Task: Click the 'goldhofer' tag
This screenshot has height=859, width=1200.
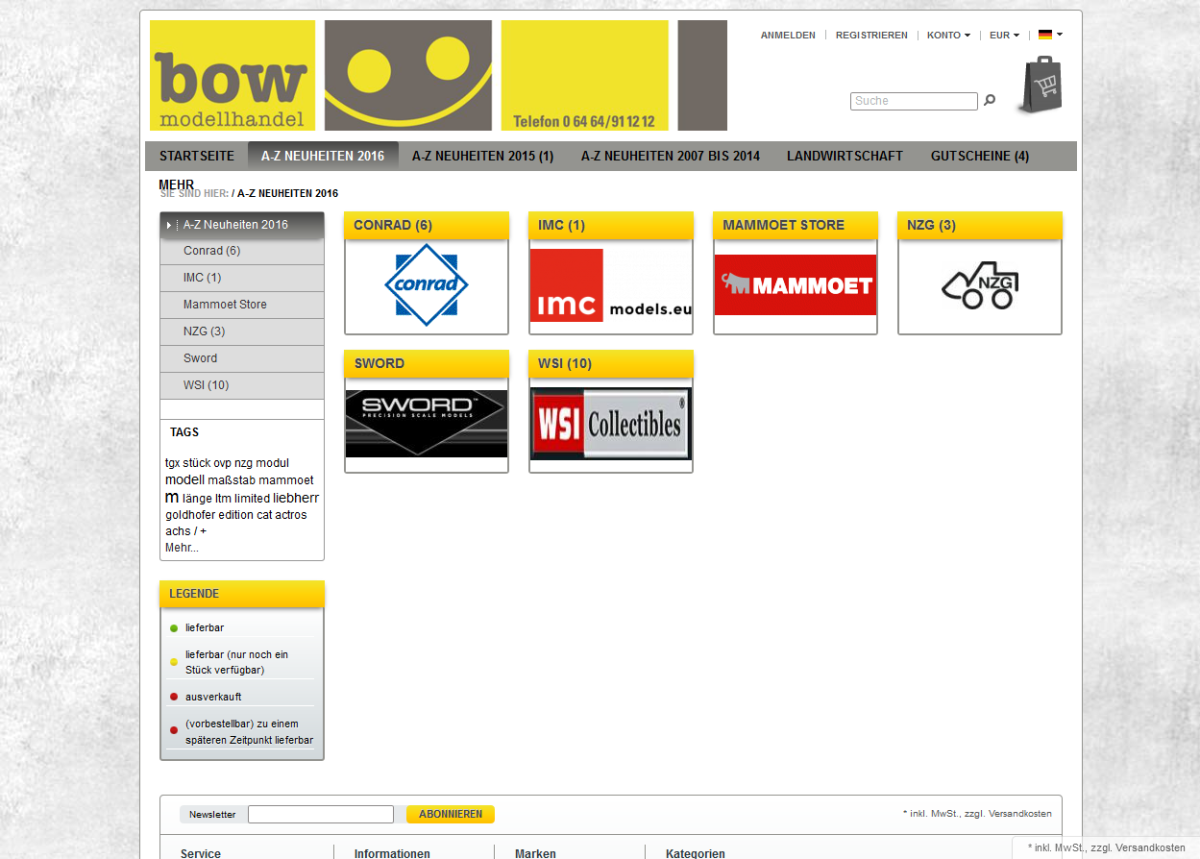Action: (190, 515)
